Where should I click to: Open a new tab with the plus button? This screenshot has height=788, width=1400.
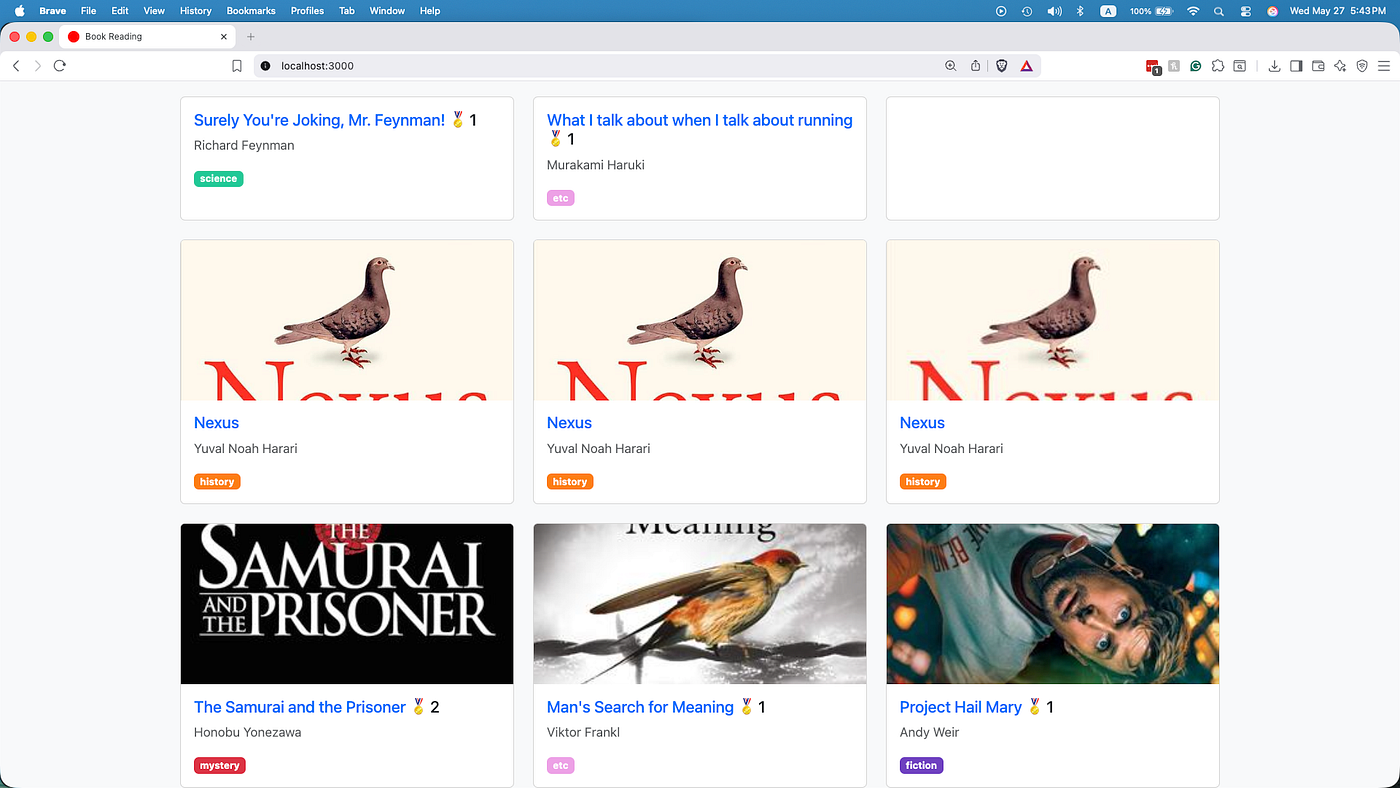(x=251, y=36)
